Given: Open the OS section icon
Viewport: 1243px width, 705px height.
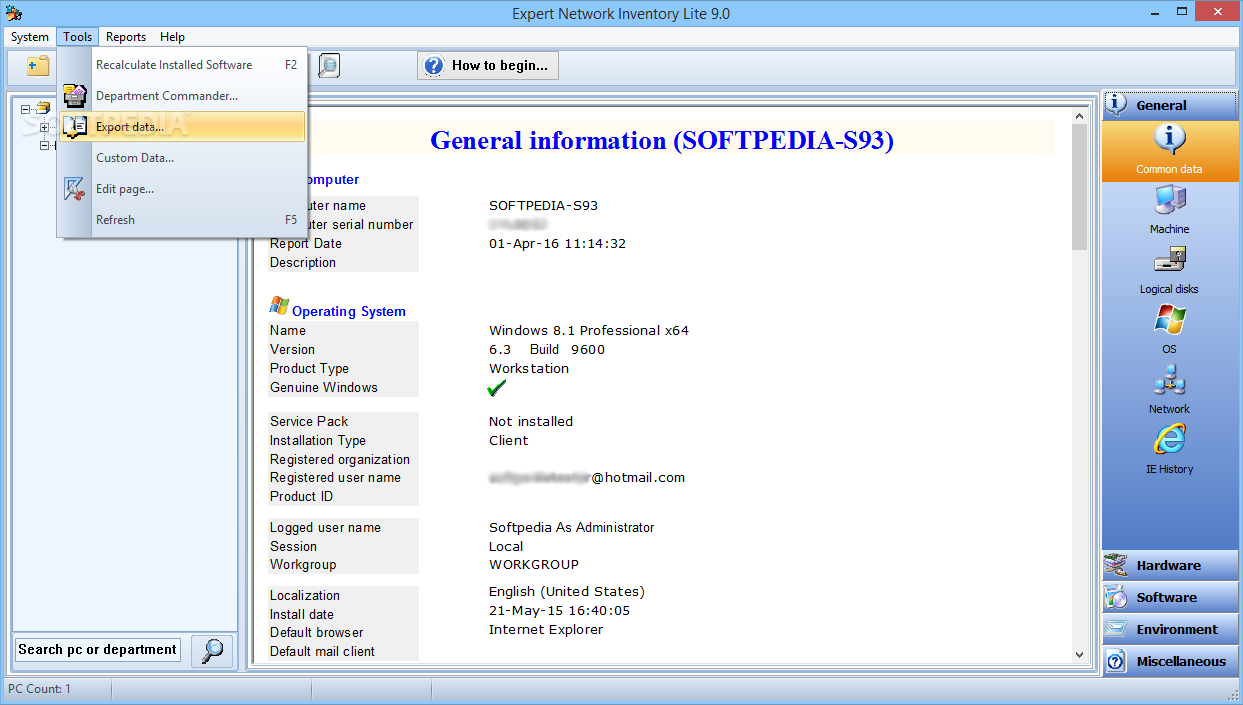Looking at the screenshot, I should click(x=1169, y=320).
